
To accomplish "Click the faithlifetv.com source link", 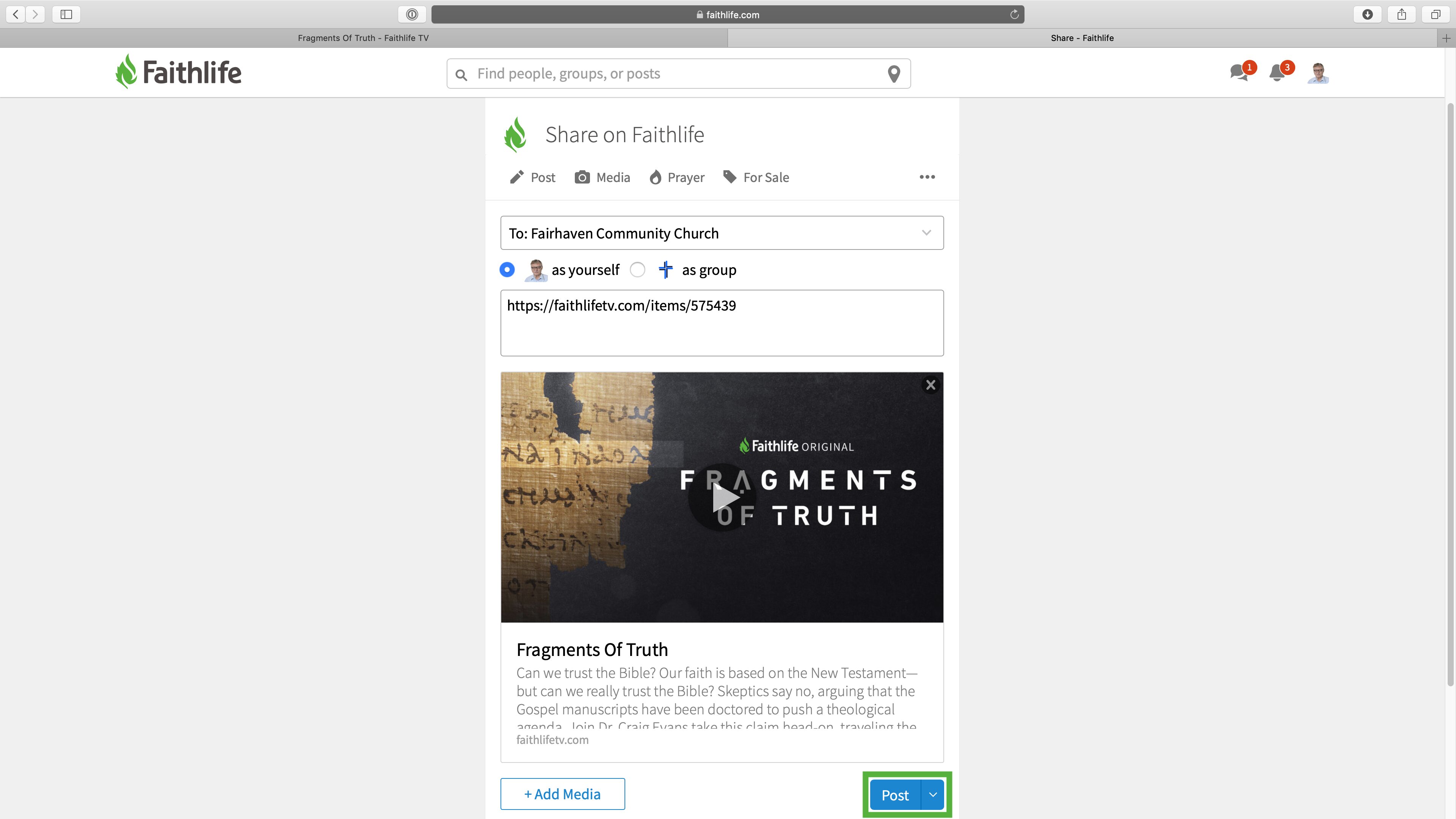I will pyautogui.click(x=552, y=740).
